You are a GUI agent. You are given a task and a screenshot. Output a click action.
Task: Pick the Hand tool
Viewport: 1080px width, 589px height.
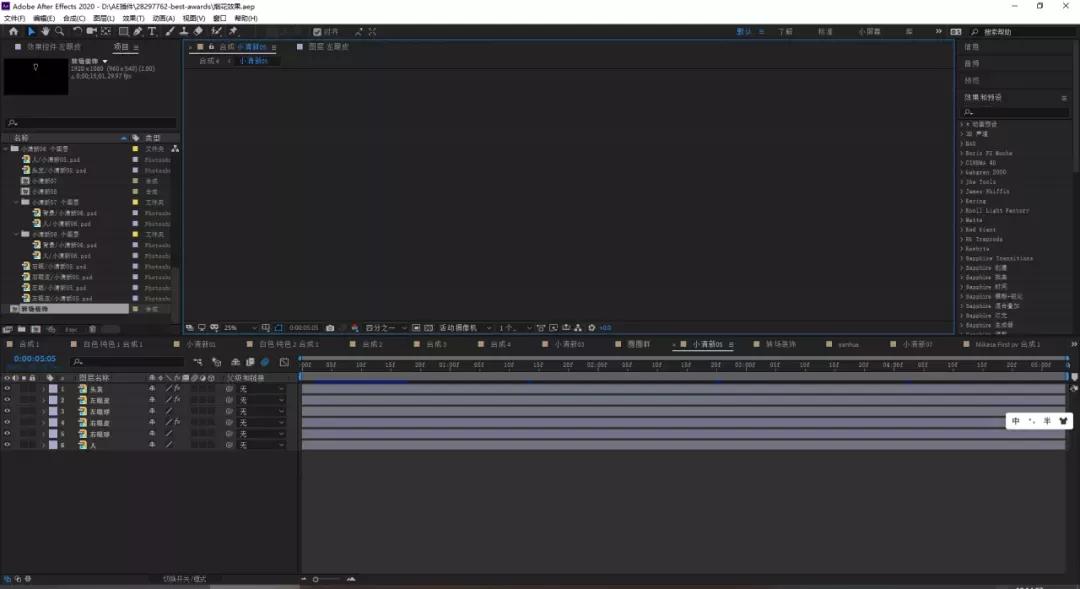45,32
